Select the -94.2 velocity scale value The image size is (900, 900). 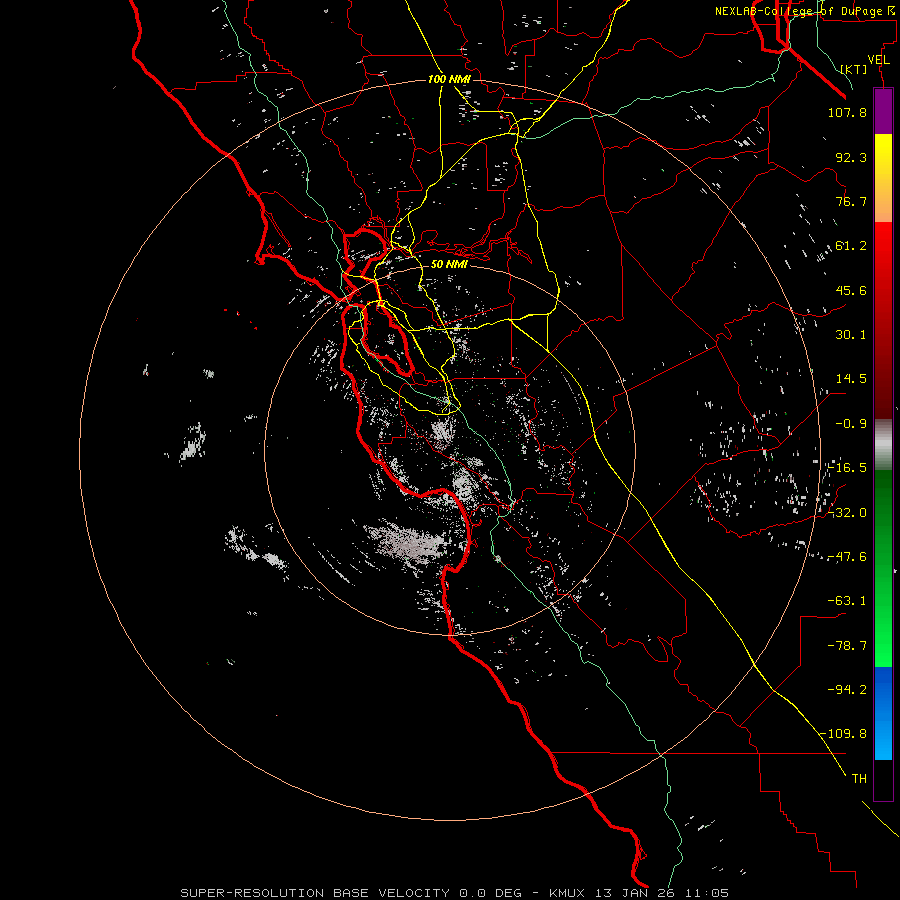point(847,690)
